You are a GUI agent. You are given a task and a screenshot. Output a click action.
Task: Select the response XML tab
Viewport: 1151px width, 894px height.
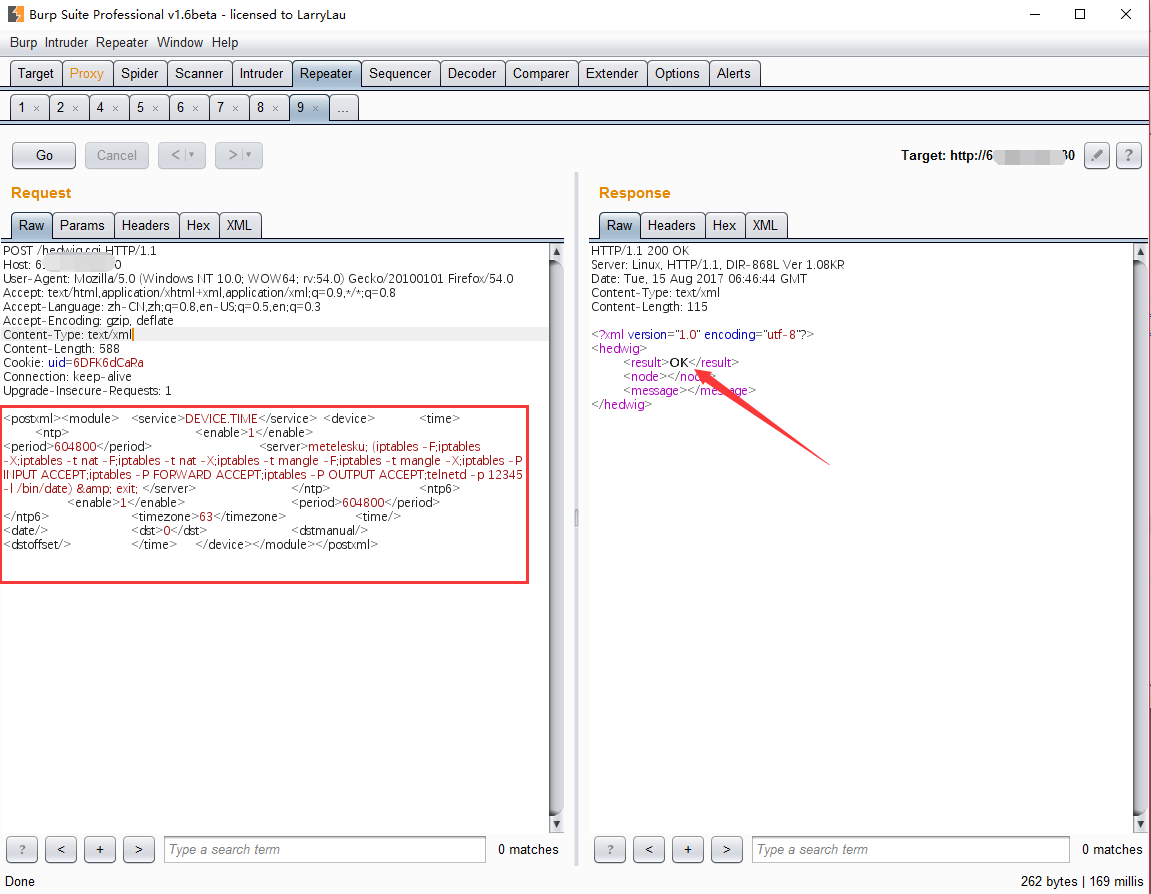(765, 225)
